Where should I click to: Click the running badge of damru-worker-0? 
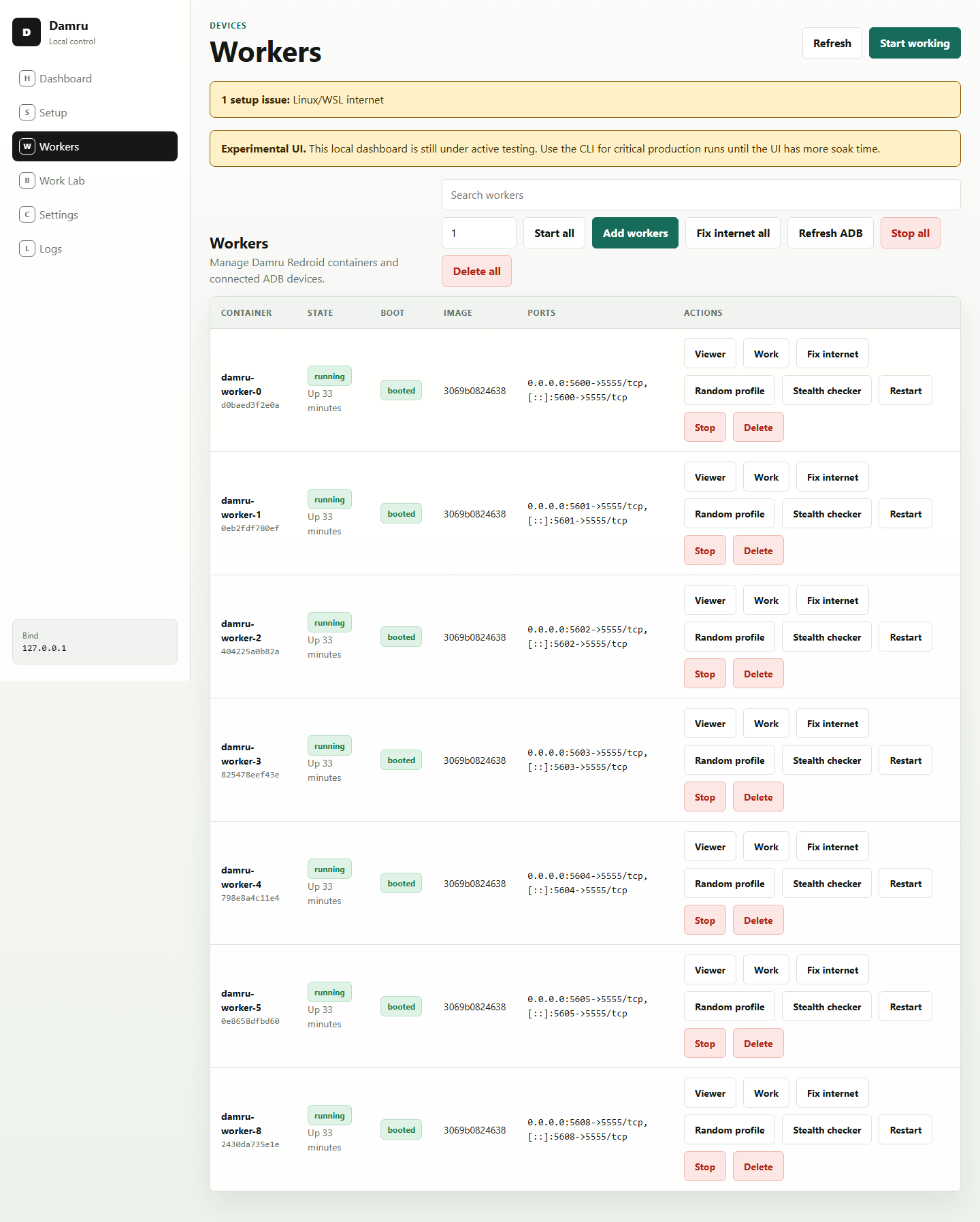[x=329, y=376]
